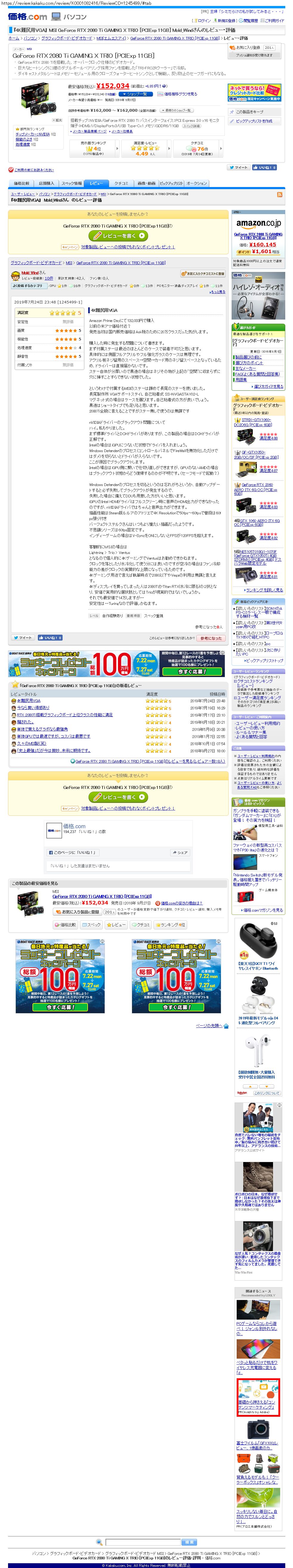The width and height of the screenshot is (293, 1568).
Task: Expand the もっと見る link in reviewer categories
Action: point(218,292)
